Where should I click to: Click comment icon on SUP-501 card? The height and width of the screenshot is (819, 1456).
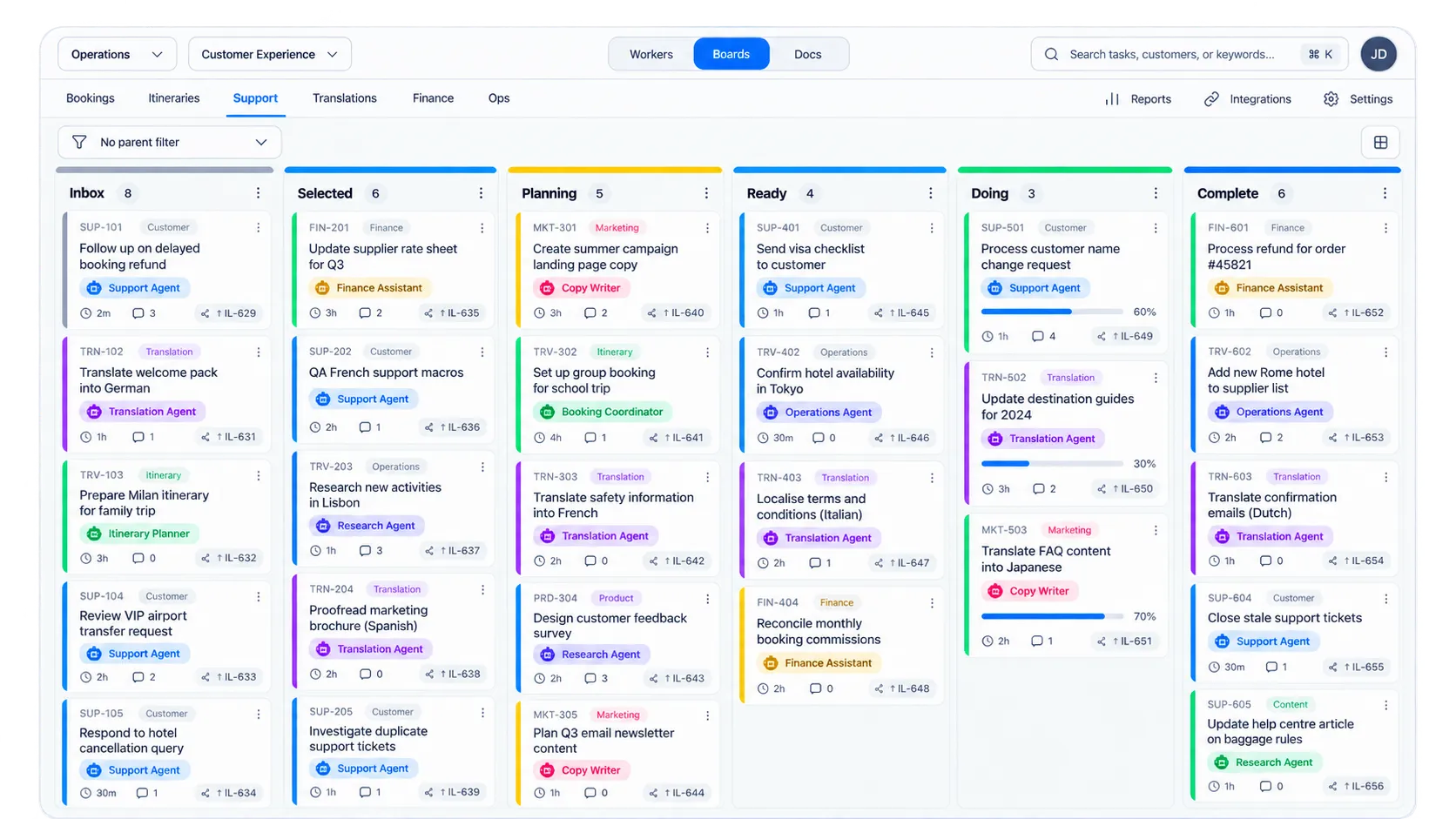tap(1037, 336)
